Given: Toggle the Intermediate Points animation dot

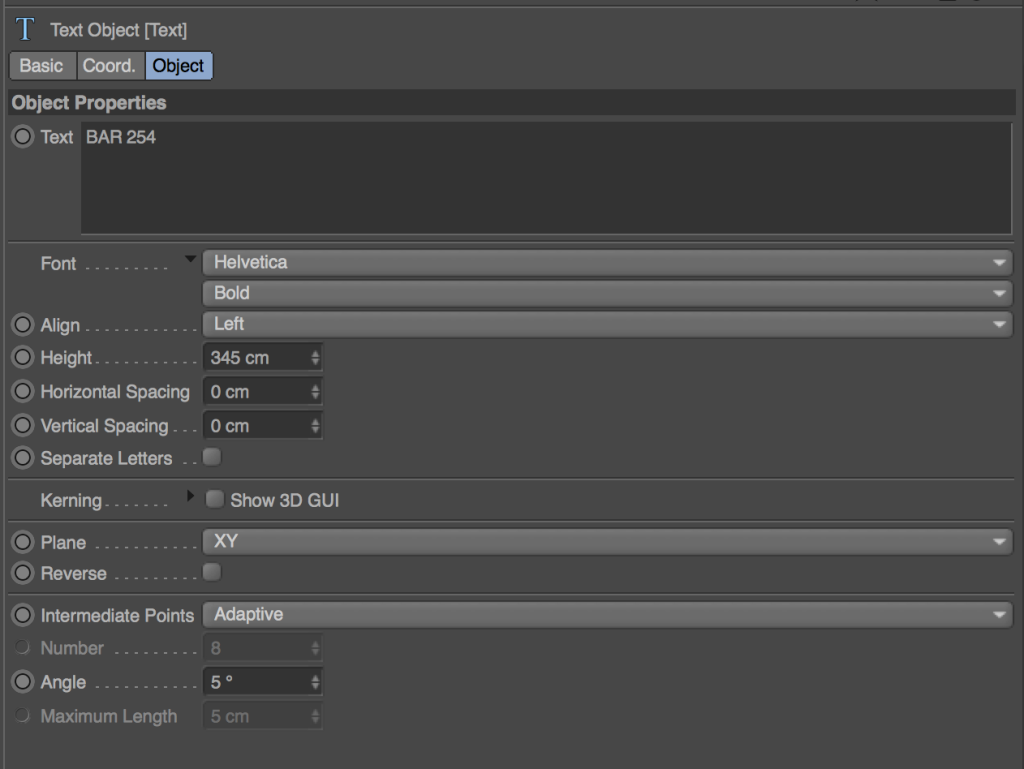Looking at the screenshot, I should pos(23,615).
